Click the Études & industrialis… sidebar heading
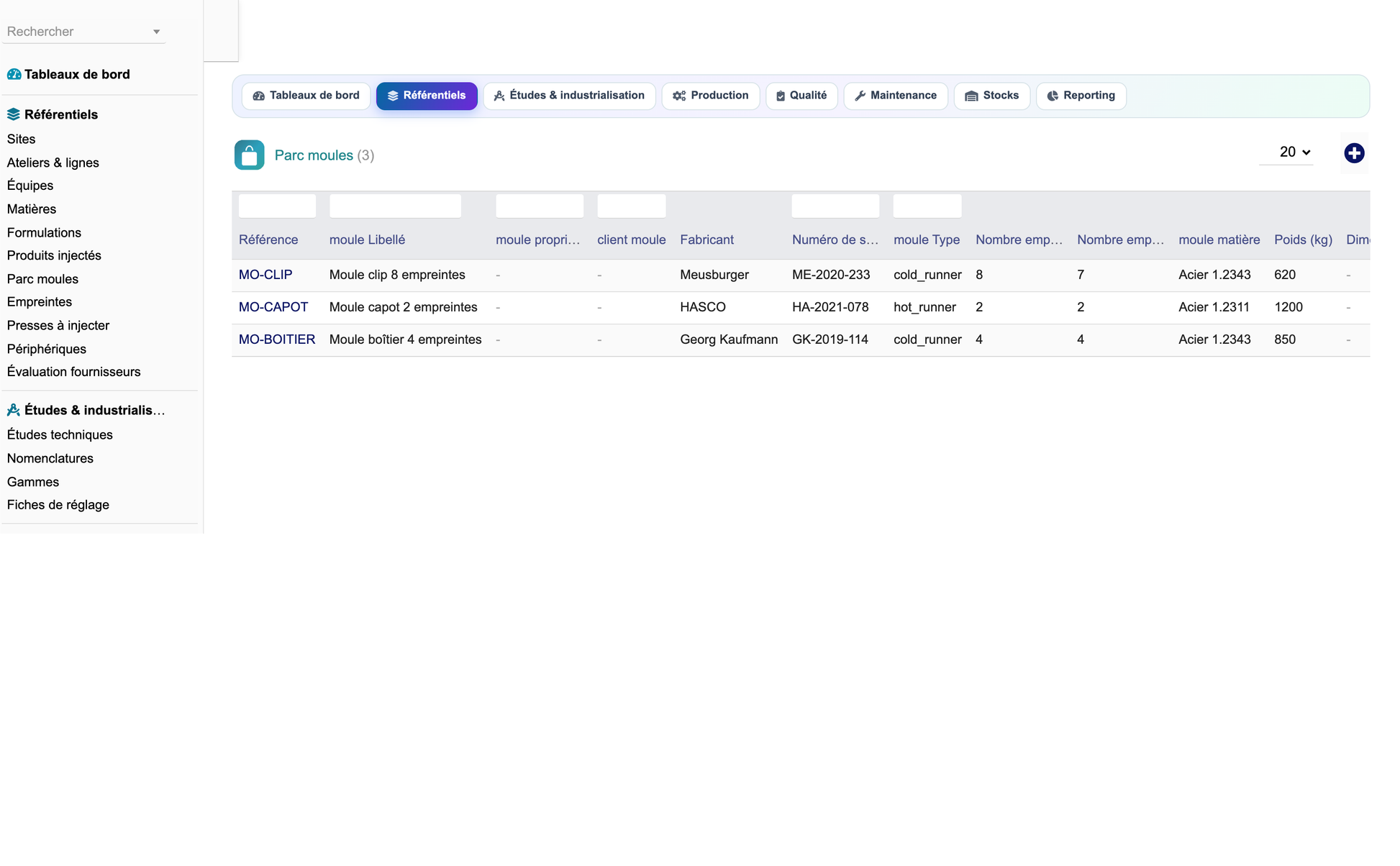This screenshot has width=1400, height=866. [94, 410]
